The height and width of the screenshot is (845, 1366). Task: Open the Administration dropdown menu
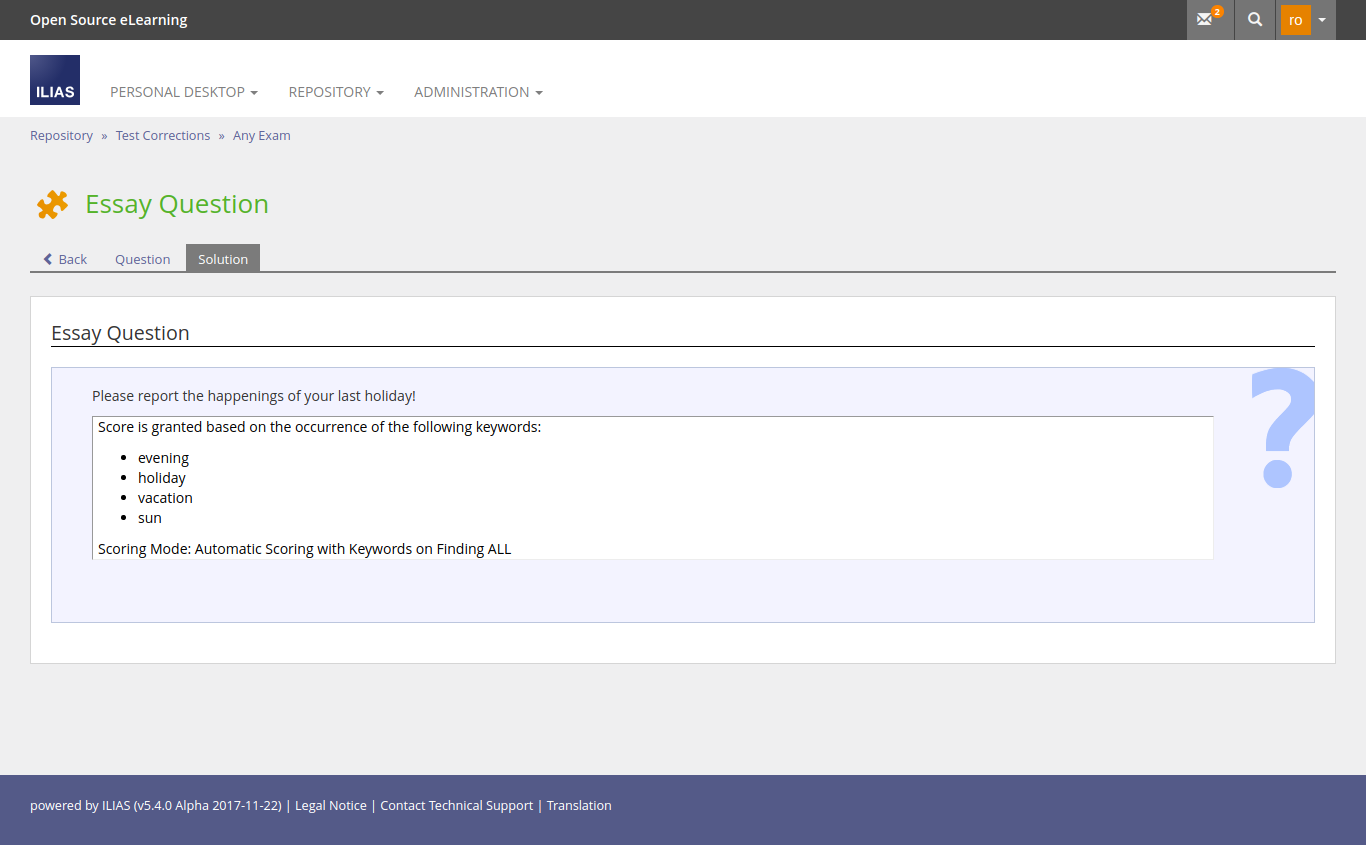click(478, 92)
